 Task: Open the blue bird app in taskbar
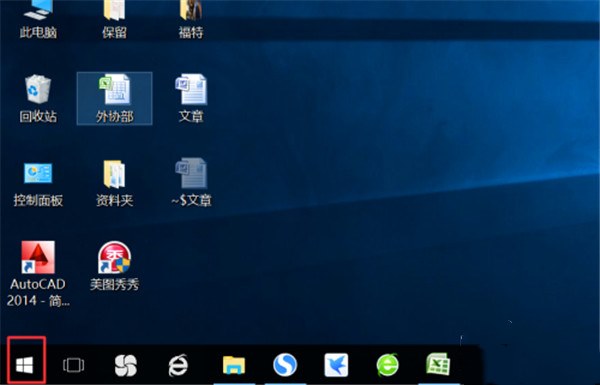(x=336, y=365)
